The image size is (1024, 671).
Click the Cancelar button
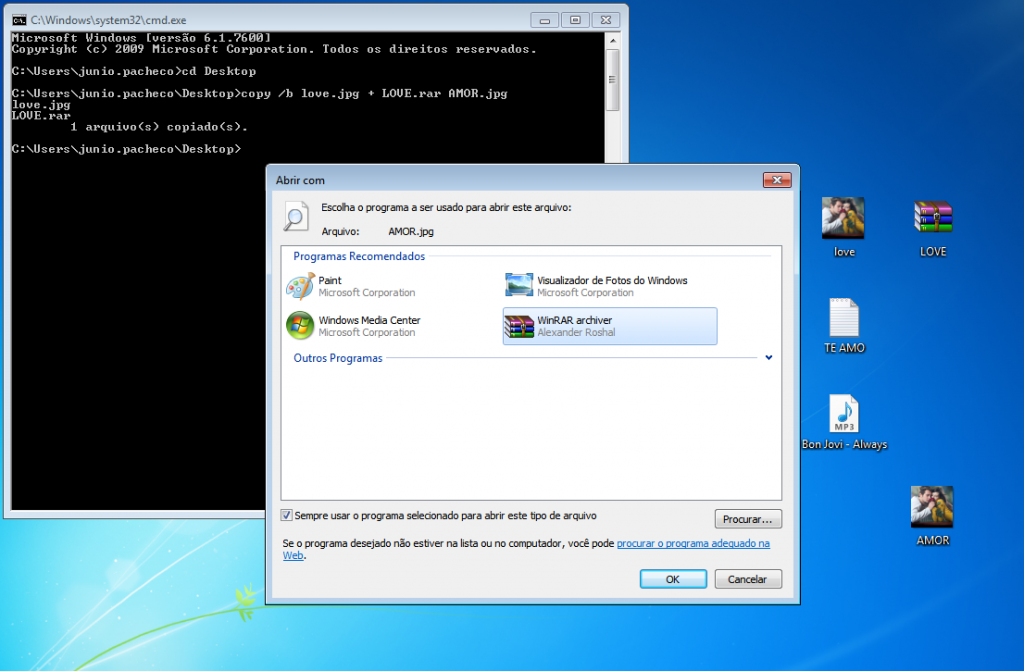[748, 579]
